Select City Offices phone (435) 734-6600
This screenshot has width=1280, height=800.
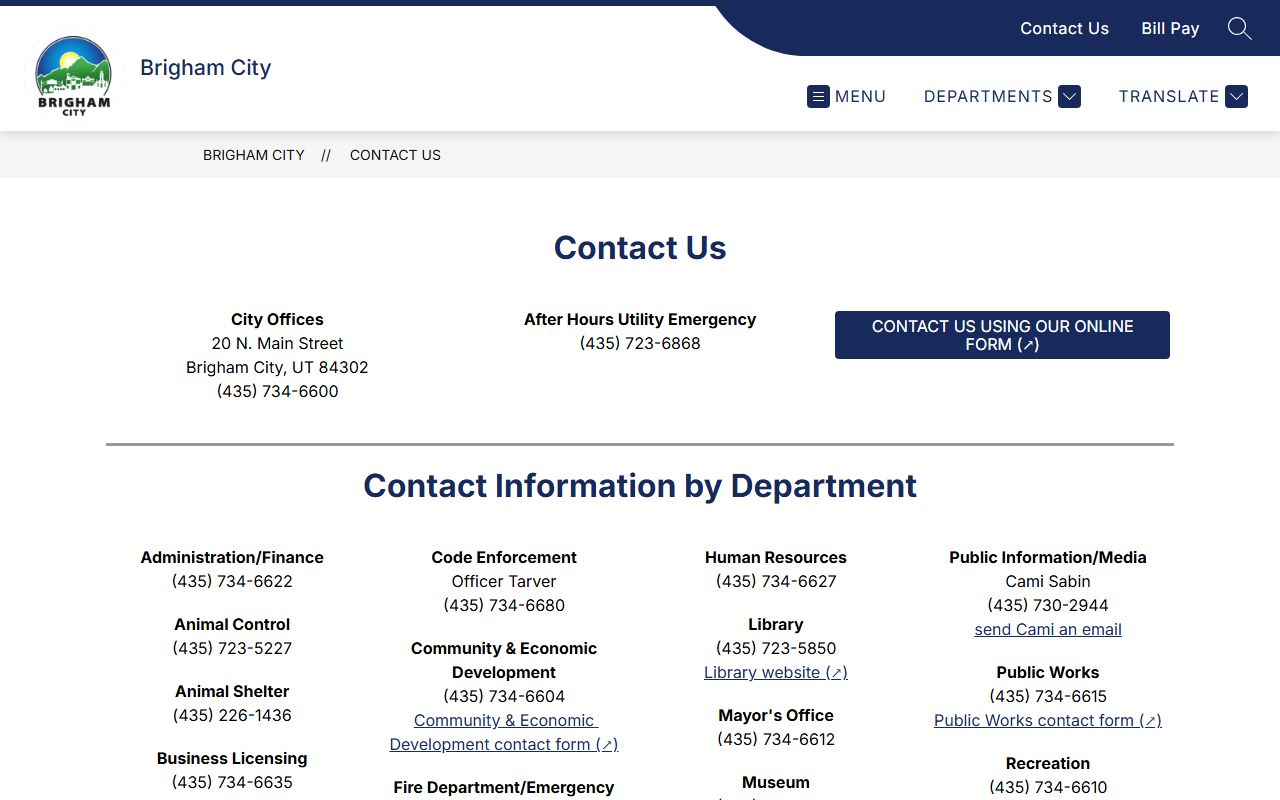point(277,391)
